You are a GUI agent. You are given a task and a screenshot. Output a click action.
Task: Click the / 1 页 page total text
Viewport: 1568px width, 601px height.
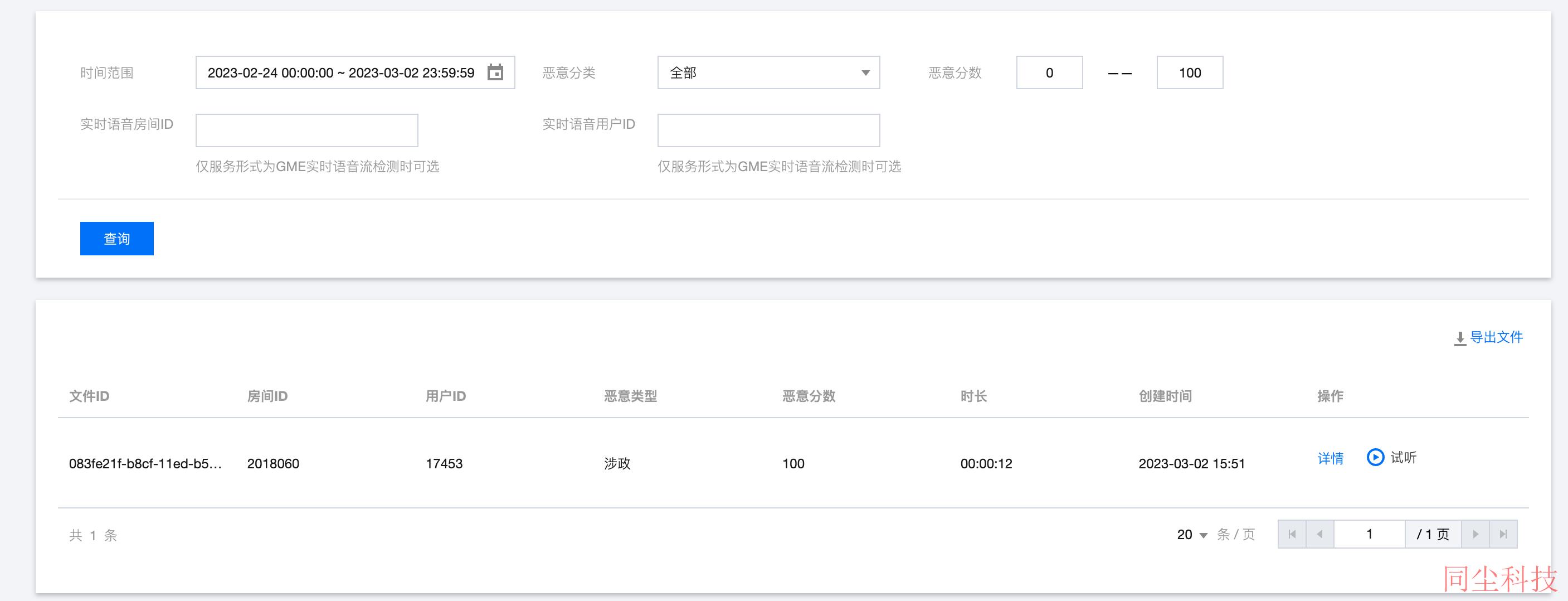pos(1433,535)
